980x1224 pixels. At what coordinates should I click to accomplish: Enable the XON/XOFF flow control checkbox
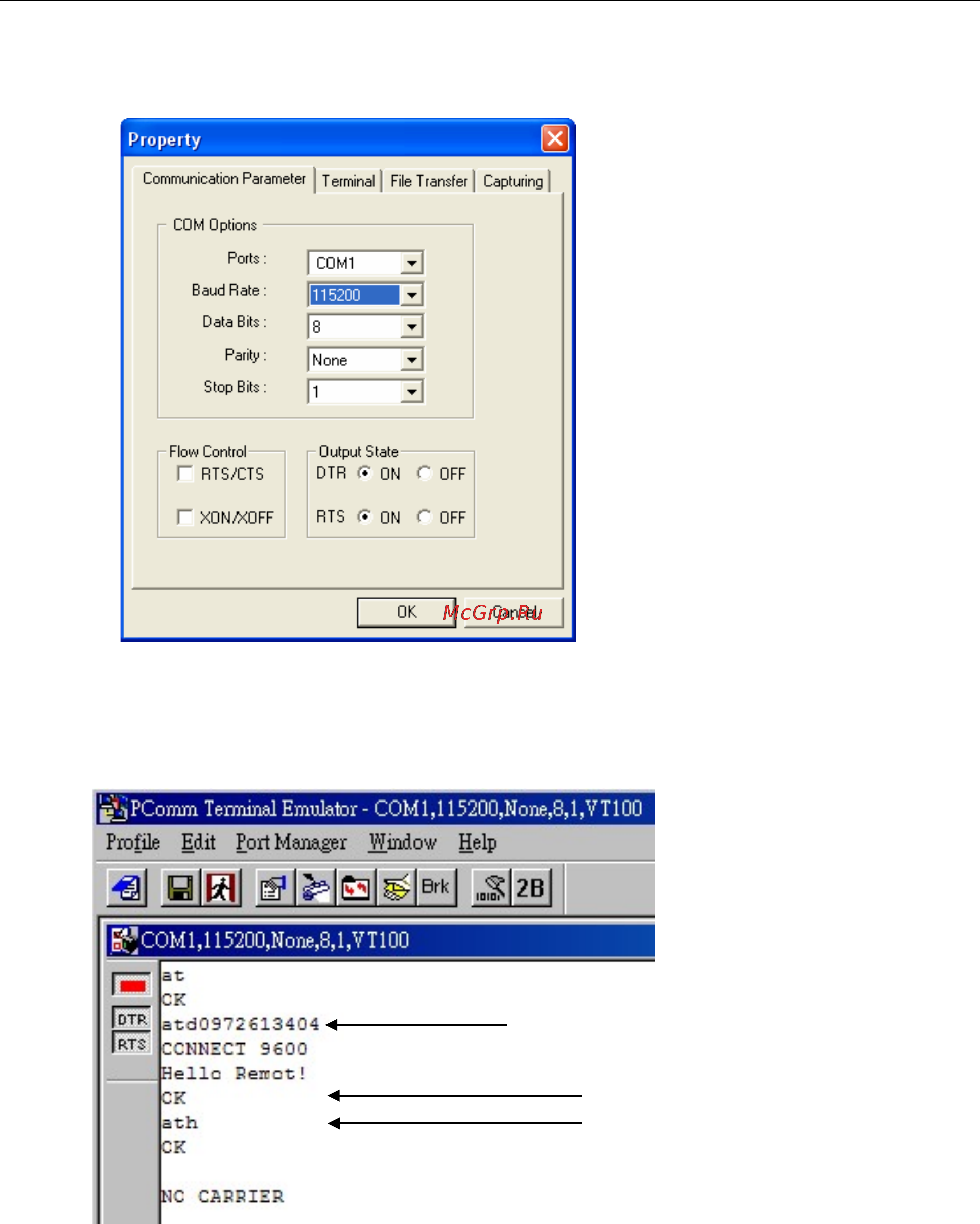[185, 517]
